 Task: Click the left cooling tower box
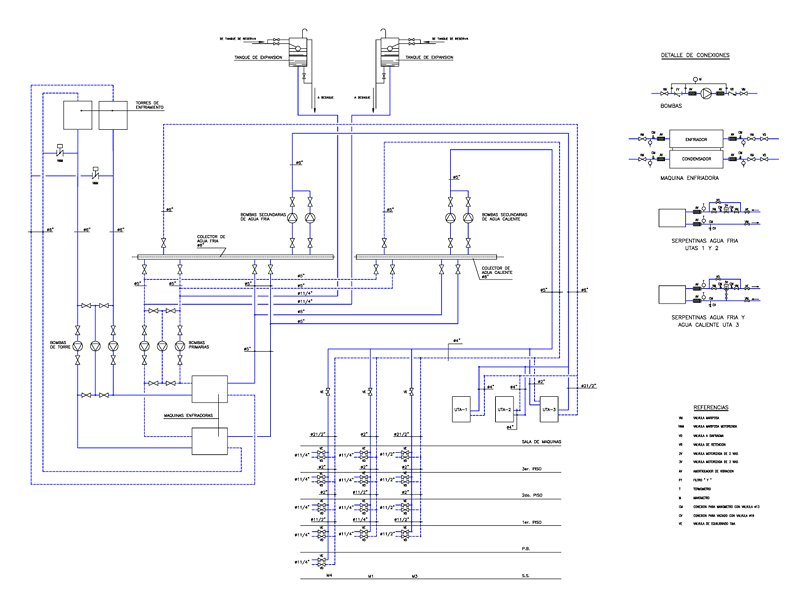coord(78,115)
